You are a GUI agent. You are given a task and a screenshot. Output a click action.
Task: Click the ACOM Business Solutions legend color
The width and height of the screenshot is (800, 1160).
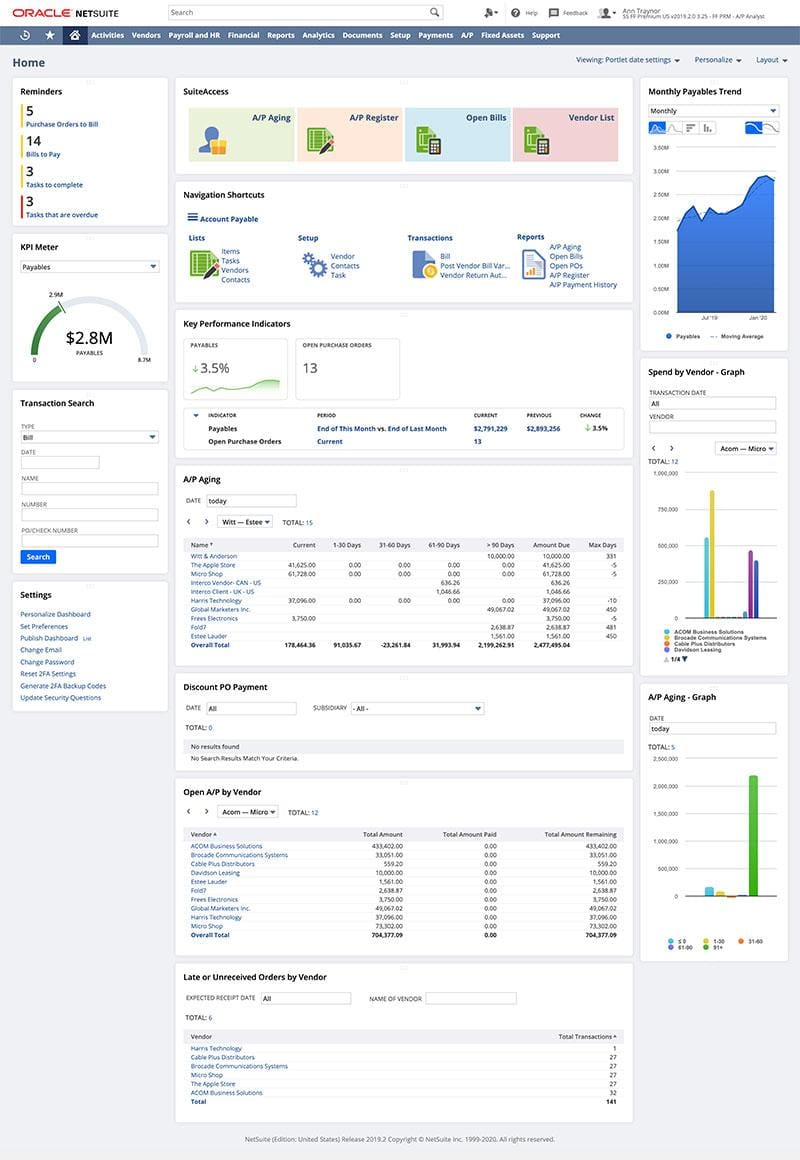667,632
